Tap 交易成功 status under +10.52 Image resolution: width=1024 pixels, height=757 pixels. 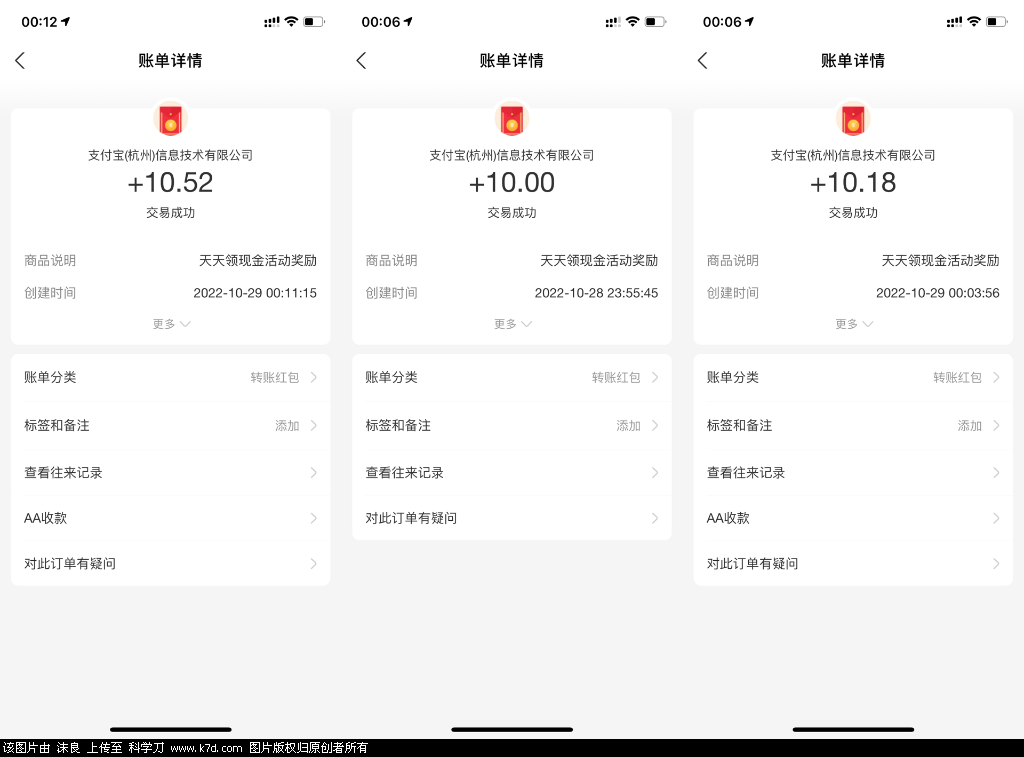(x=170, y=213)
